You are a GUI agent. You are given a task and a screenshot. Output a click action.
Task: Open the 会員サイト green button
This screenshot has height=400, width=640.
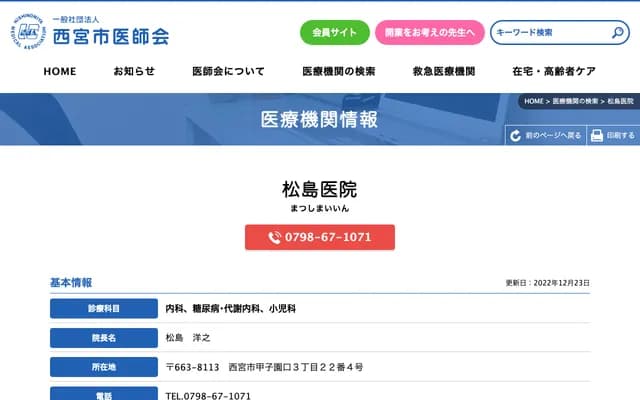tap(334, 33)
